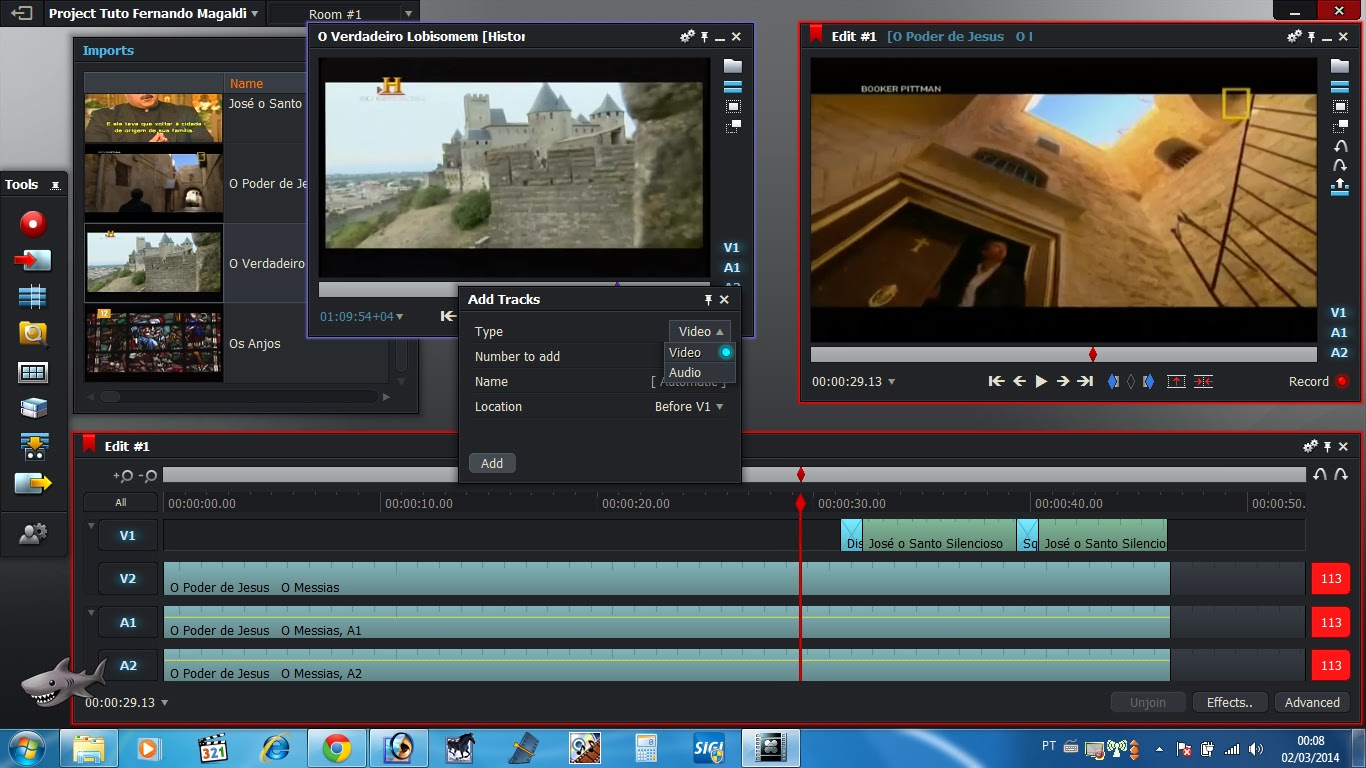Click the redo arrow in Edit #1 viewer

[1340, 166]
